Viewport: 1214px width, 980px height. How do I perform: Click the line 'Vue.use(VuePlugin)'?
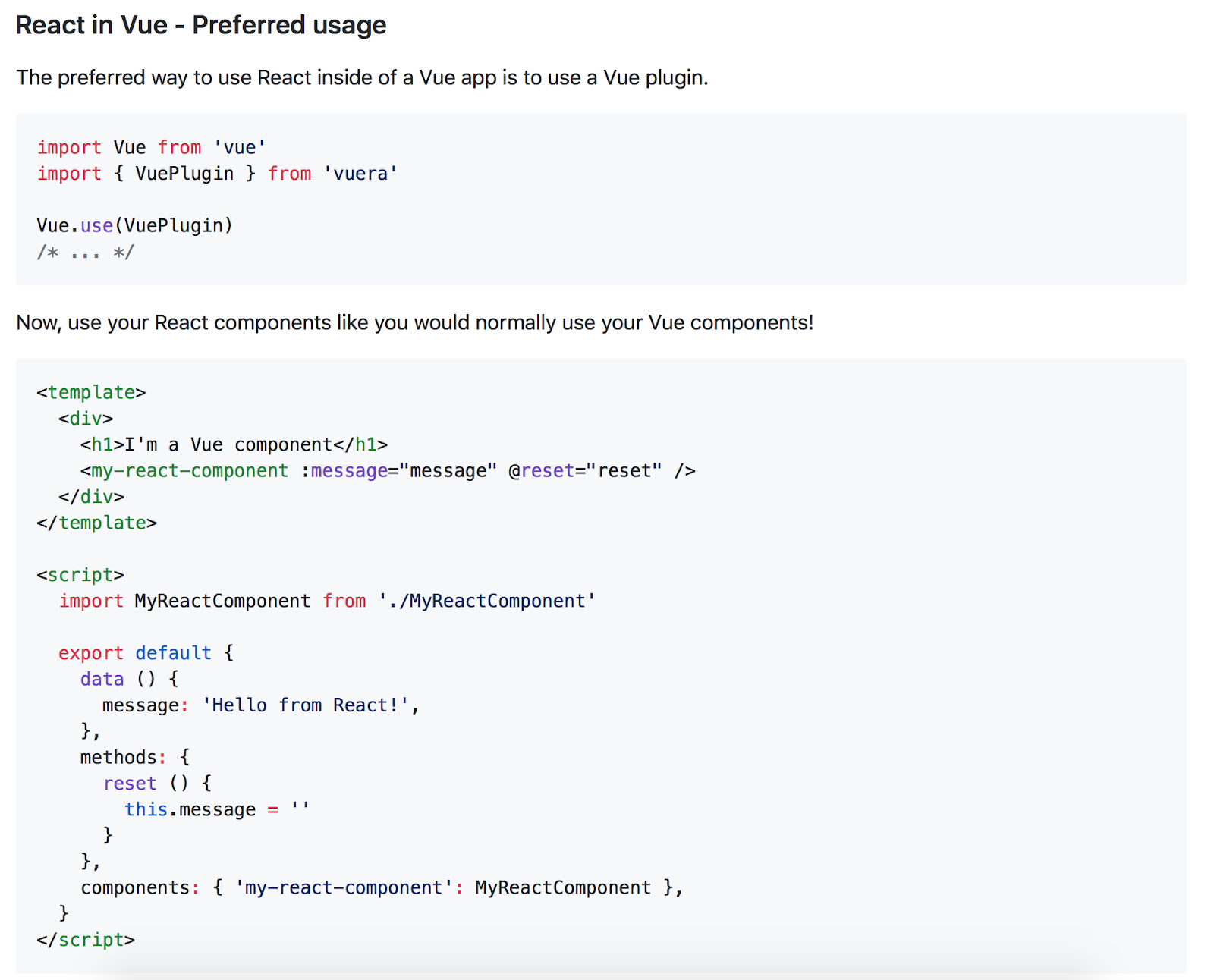(x=135, y=225)
